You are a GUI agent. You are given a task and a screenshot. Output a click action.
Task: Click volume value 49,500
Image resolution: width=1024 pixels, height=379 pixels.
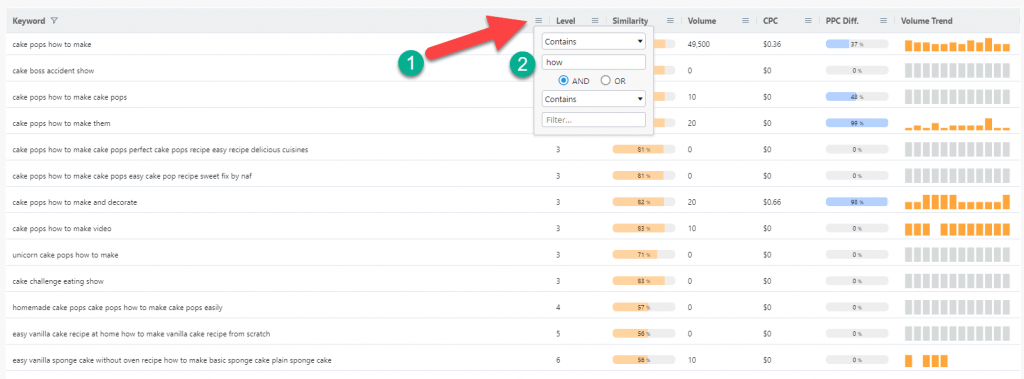click(699, 44)
